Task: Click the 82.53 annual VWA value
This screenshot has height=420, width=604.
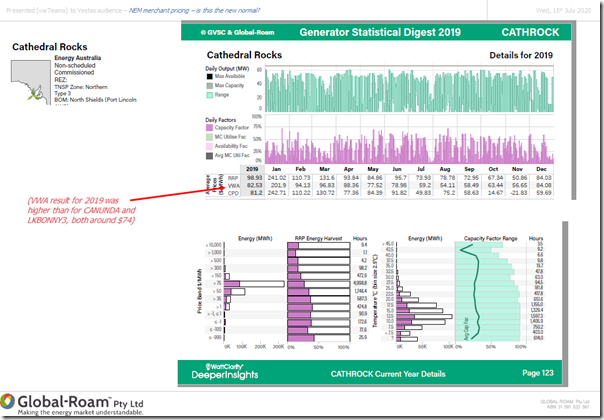Action: [254, 185]
